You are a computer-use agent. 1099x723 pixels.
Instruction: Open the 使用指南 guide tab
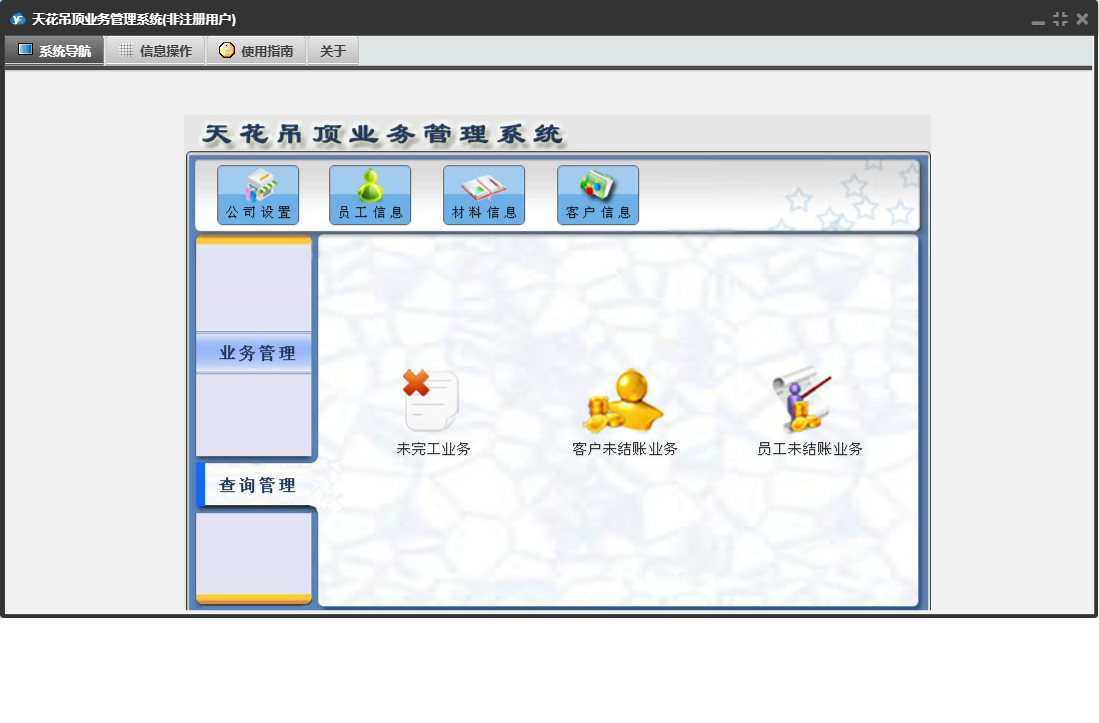pyautogui.click(x=257, y=50)
